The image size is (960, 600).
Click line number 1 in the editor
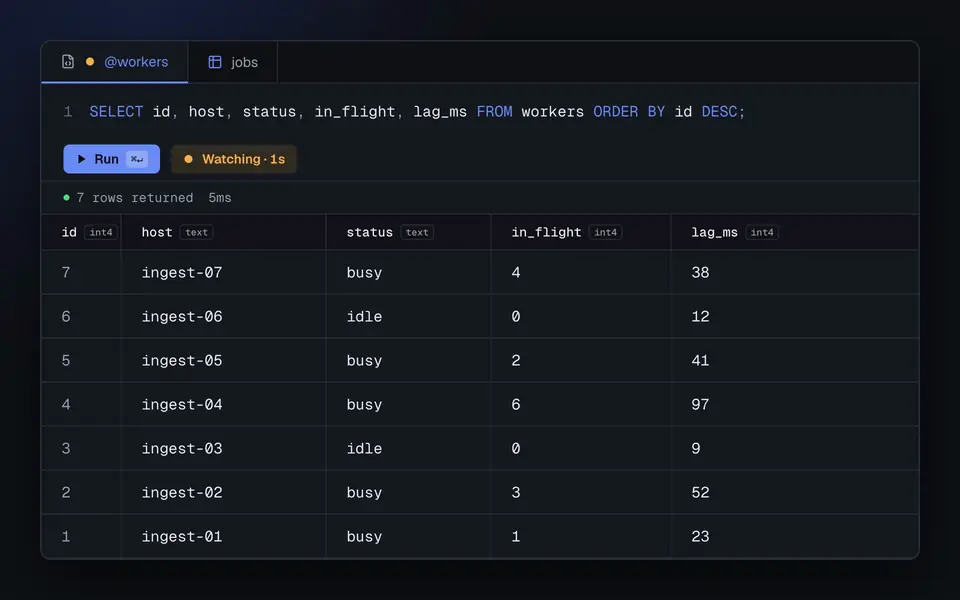[67, 111]
